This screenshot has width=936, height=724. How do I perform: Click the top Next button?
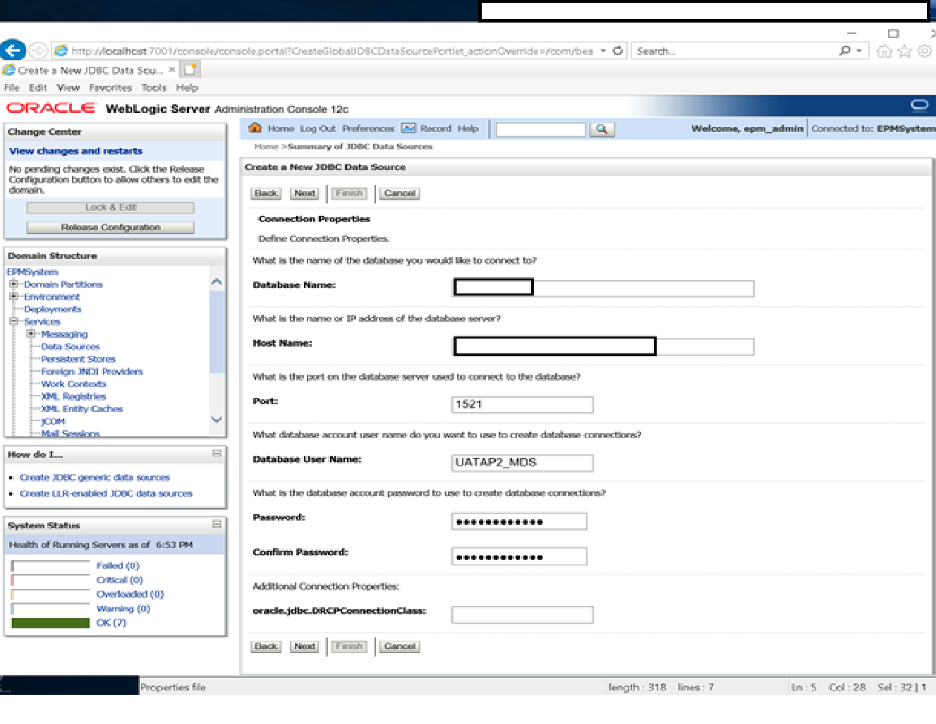pos(304,193)
